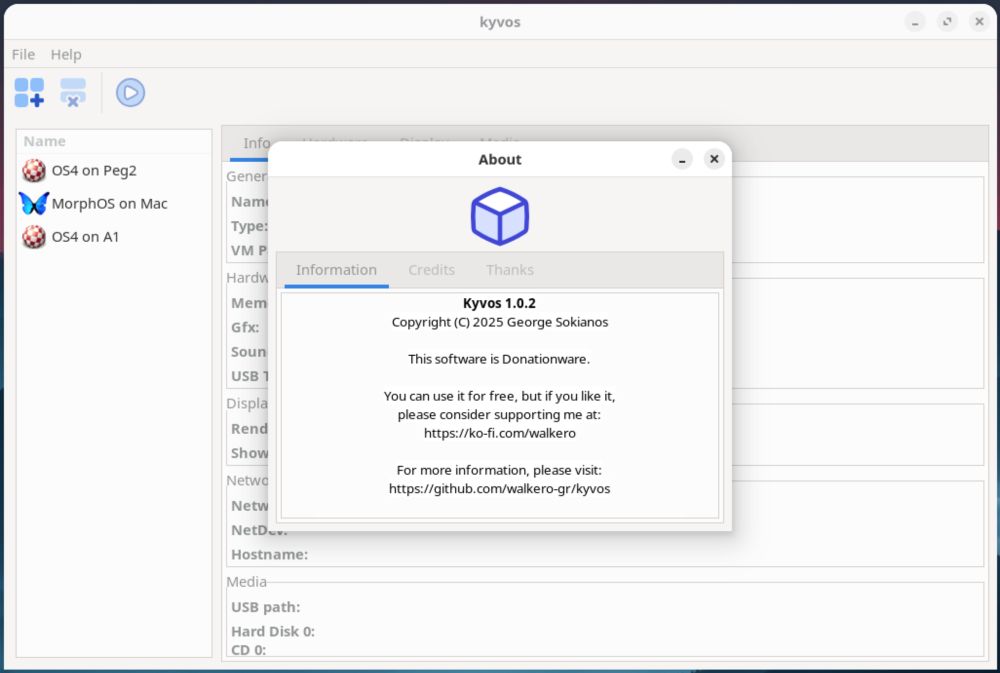Click the ko-fi.com/walkero link text
Image resolution: width=1000 pixels, height=673 pixels.
(499, 433)
